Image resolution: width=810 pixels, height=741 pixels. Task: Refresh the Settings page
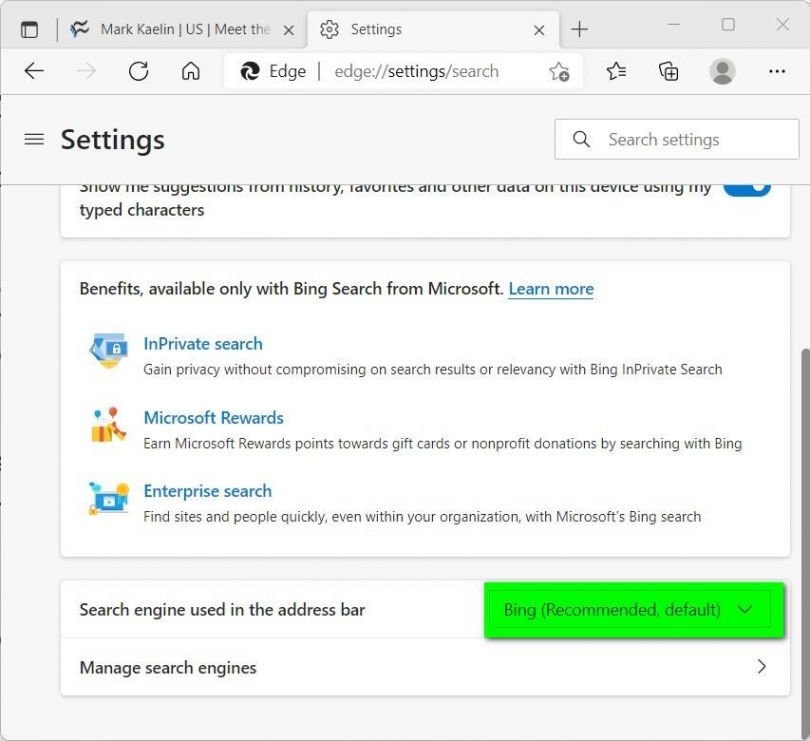pyautogui.click(x=139, y=71)
